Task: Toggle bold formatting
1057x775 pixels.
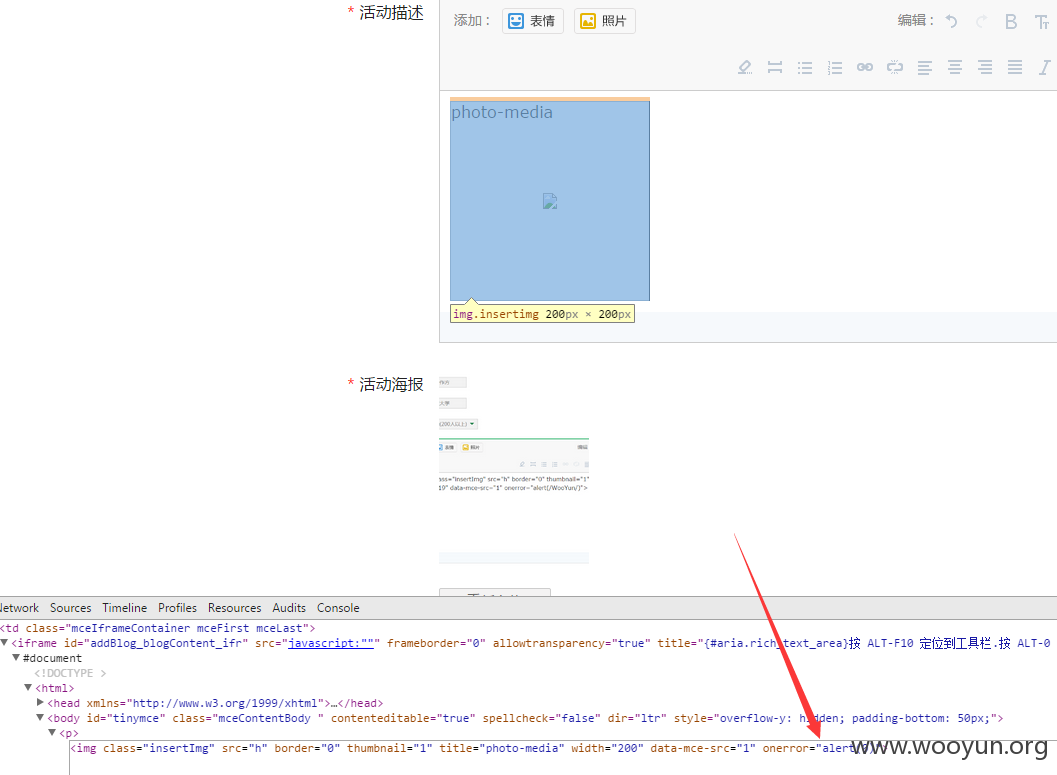Action: (x=1011, y=22)
